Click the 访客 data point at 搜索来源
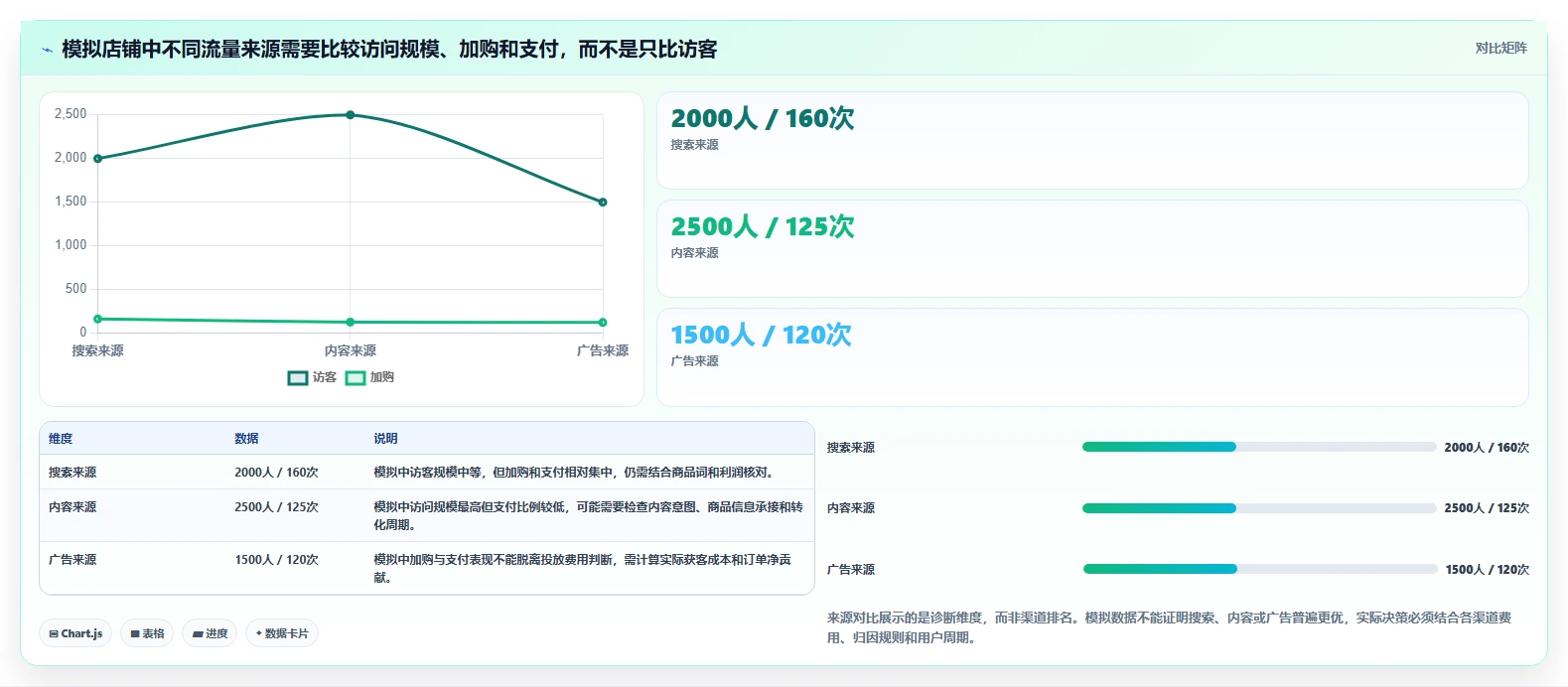Viewport: 1568px width, 687px height. point(97,159)
